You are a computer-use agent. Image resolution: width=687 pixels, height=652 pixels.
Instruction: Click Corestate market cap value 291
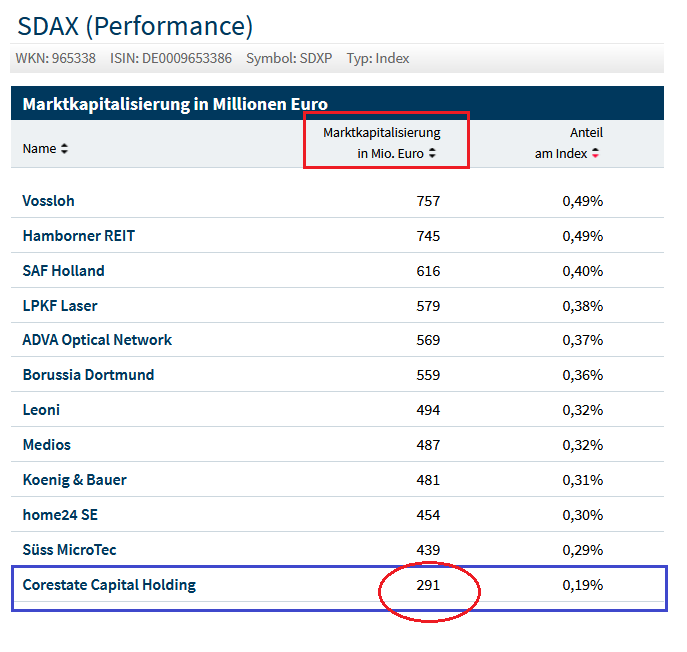point(428,585)
